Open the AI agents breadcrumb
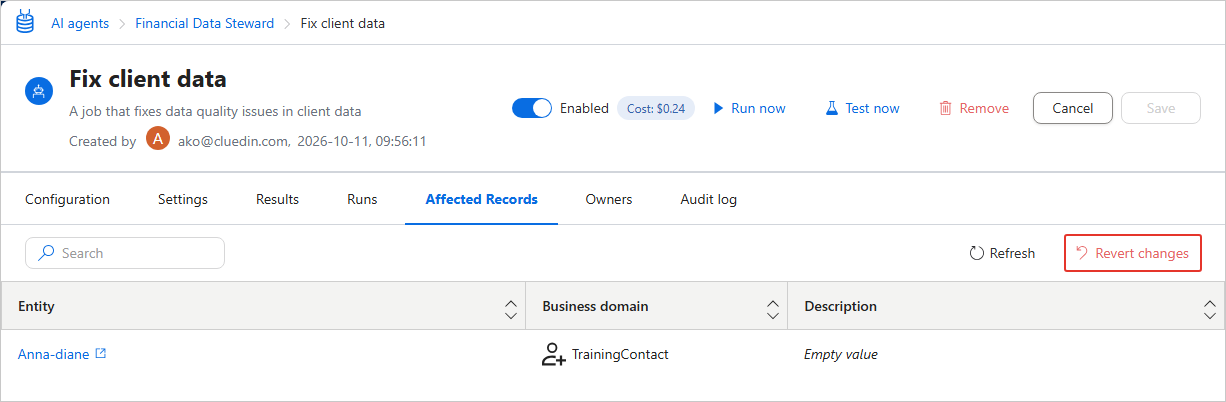1226x402 pixels. click(80, 23)
